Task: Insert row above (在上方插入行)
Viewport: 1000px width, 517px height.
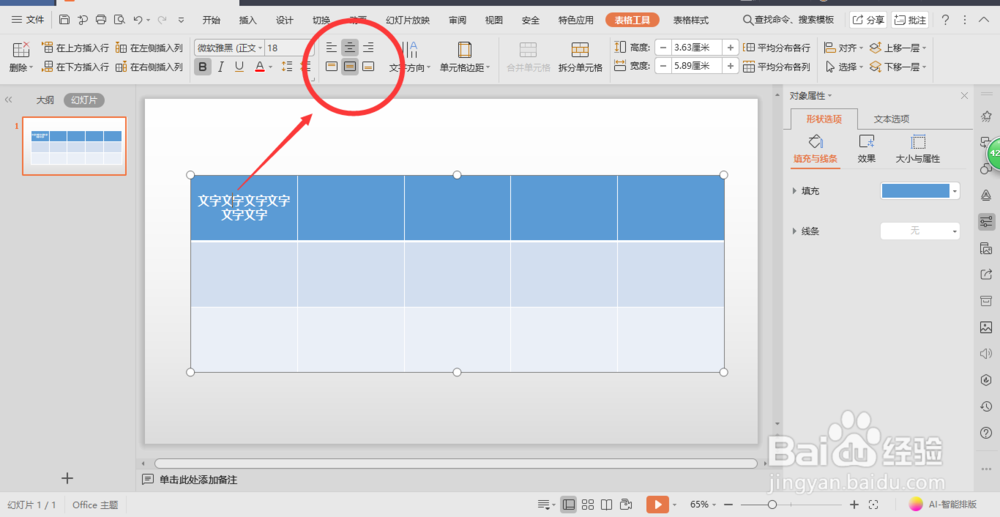Action: (75, 48)
